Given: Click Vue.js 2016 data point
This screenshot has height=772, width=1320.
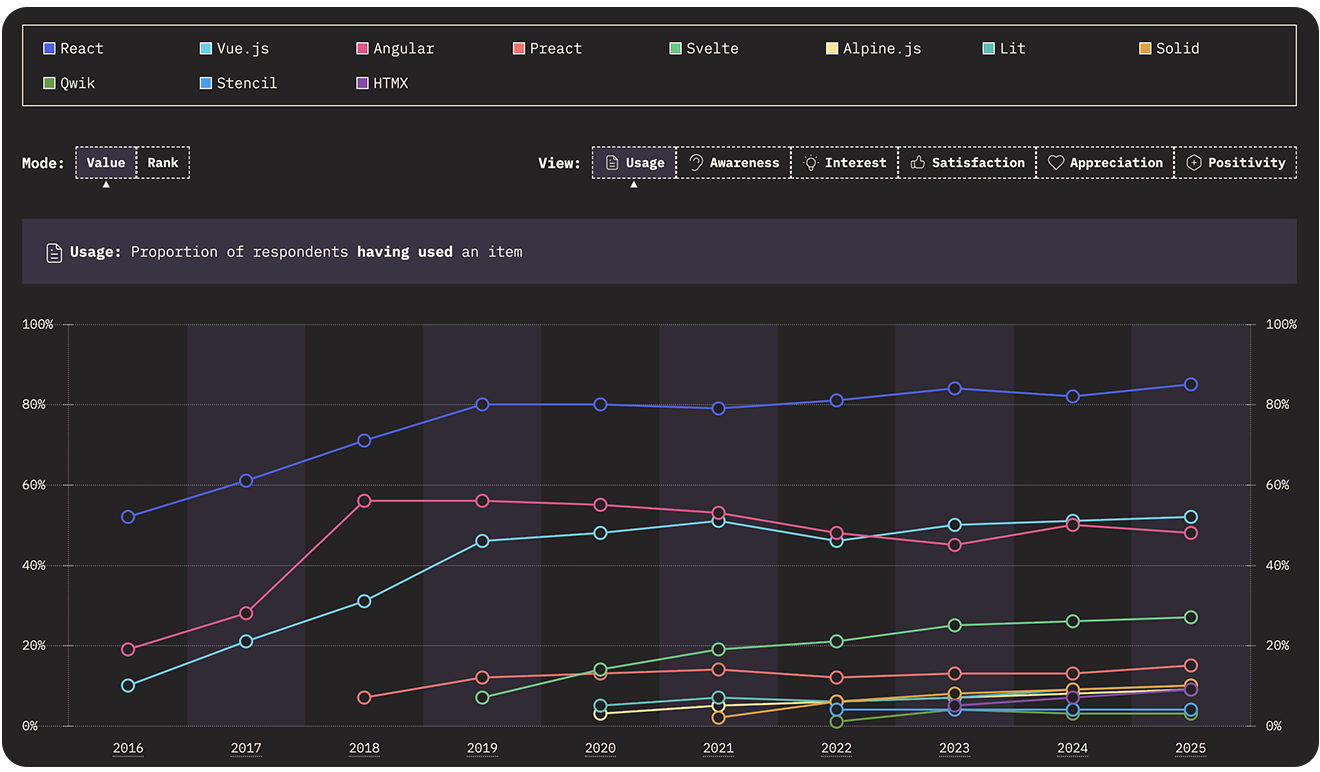Looking at the screenshot, I should tap(128, 686).
